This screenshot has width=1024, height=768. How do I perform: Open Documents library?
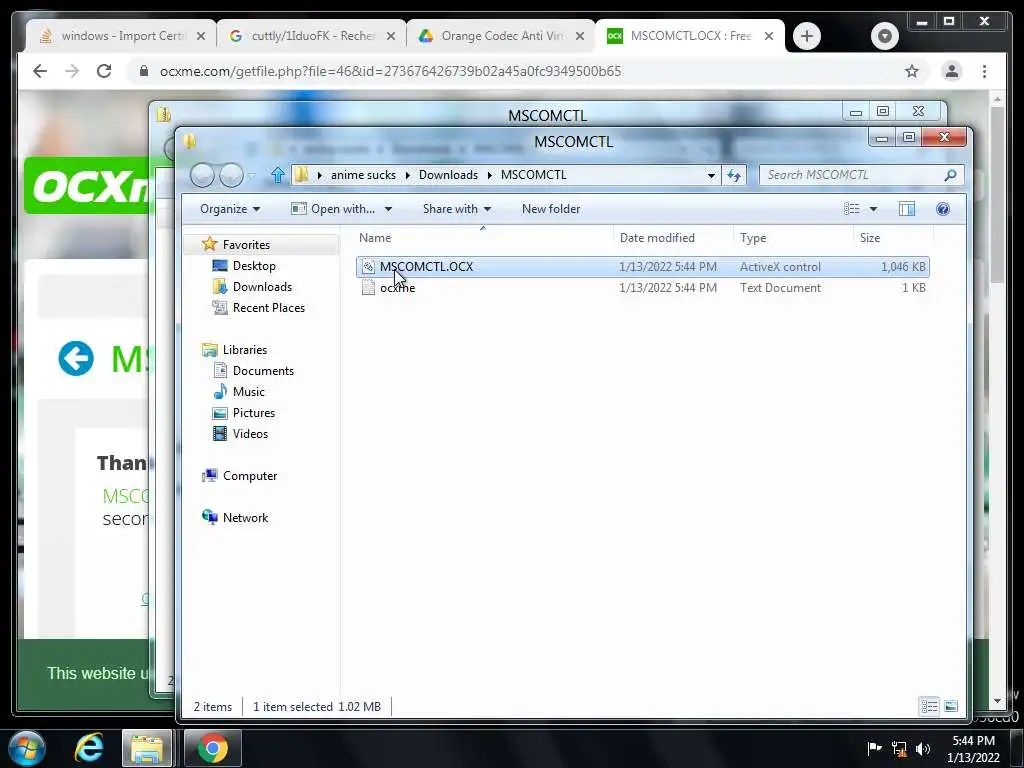point(263,370)
